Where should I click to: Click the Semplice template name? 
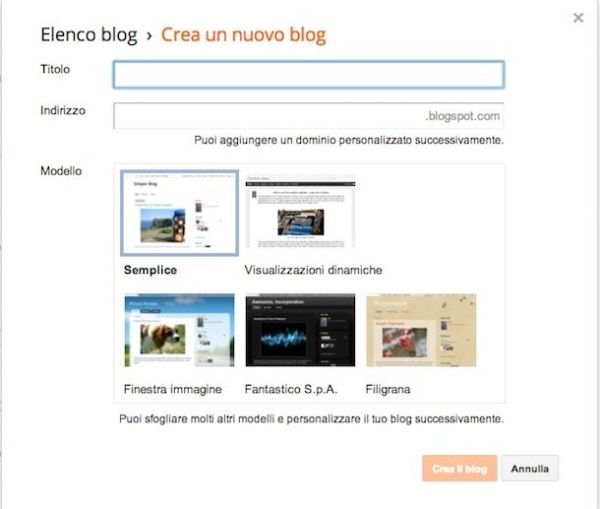pos(150,270)
